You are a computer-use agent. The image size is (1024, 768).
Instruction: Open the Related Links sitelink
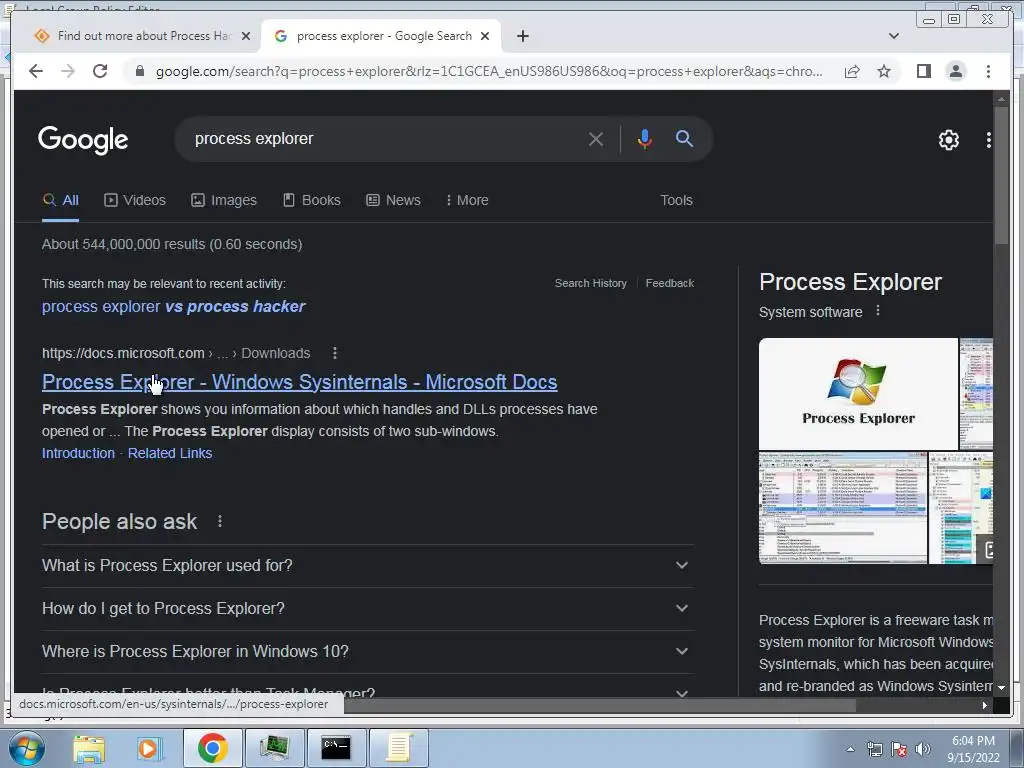coord(170,453)
